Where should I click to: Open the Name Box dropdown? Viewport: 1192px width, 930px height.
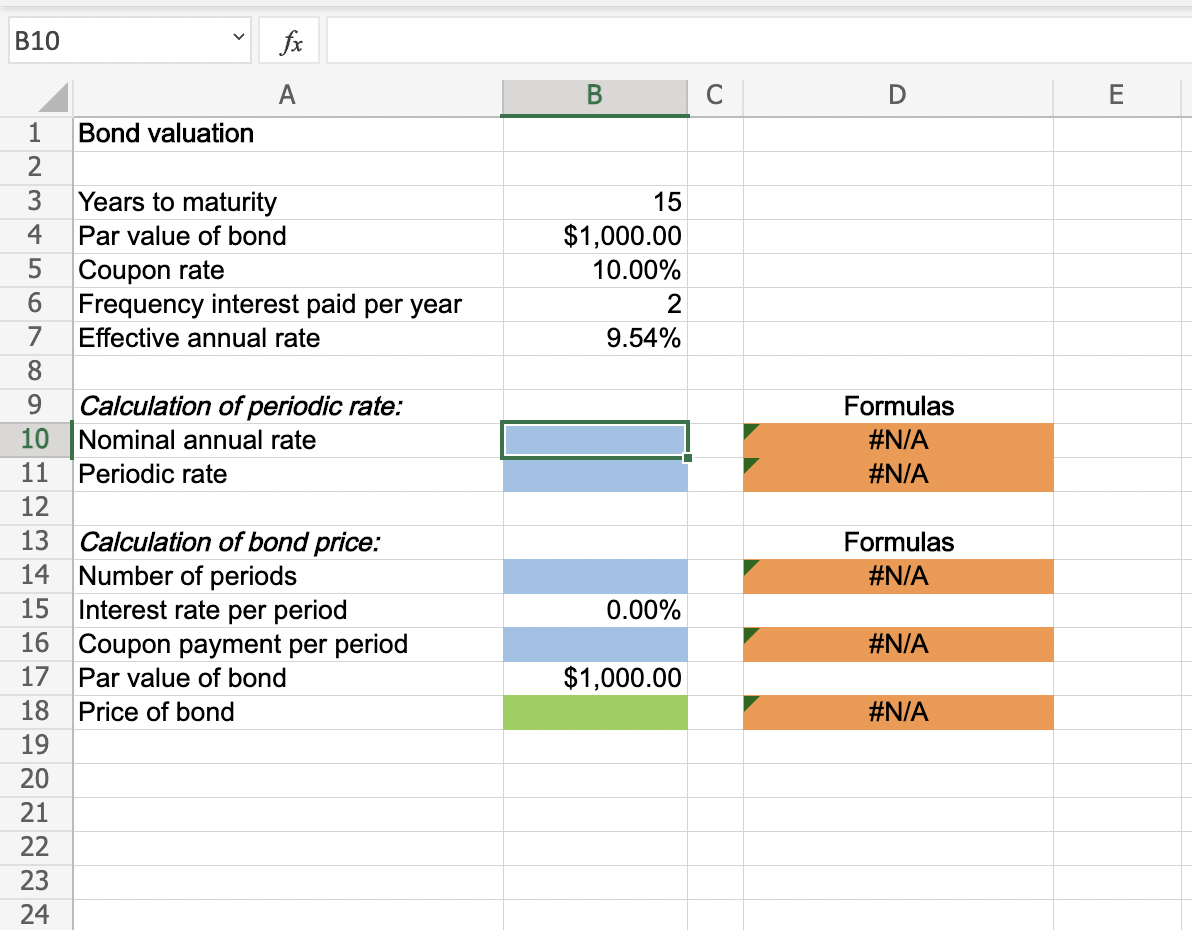(238, 39)
